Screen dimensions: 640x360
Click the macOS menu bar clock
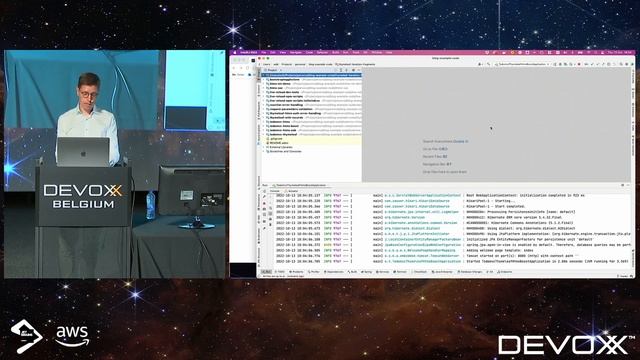(620, 52)
